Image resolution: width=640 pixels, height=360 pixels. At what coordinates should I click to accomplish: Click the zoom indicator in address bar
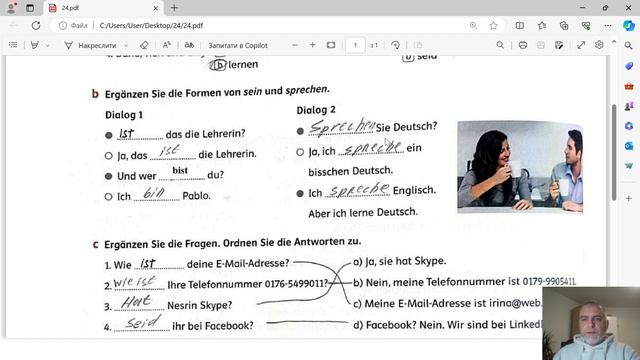pyautogui.click(x=473, y=25)
